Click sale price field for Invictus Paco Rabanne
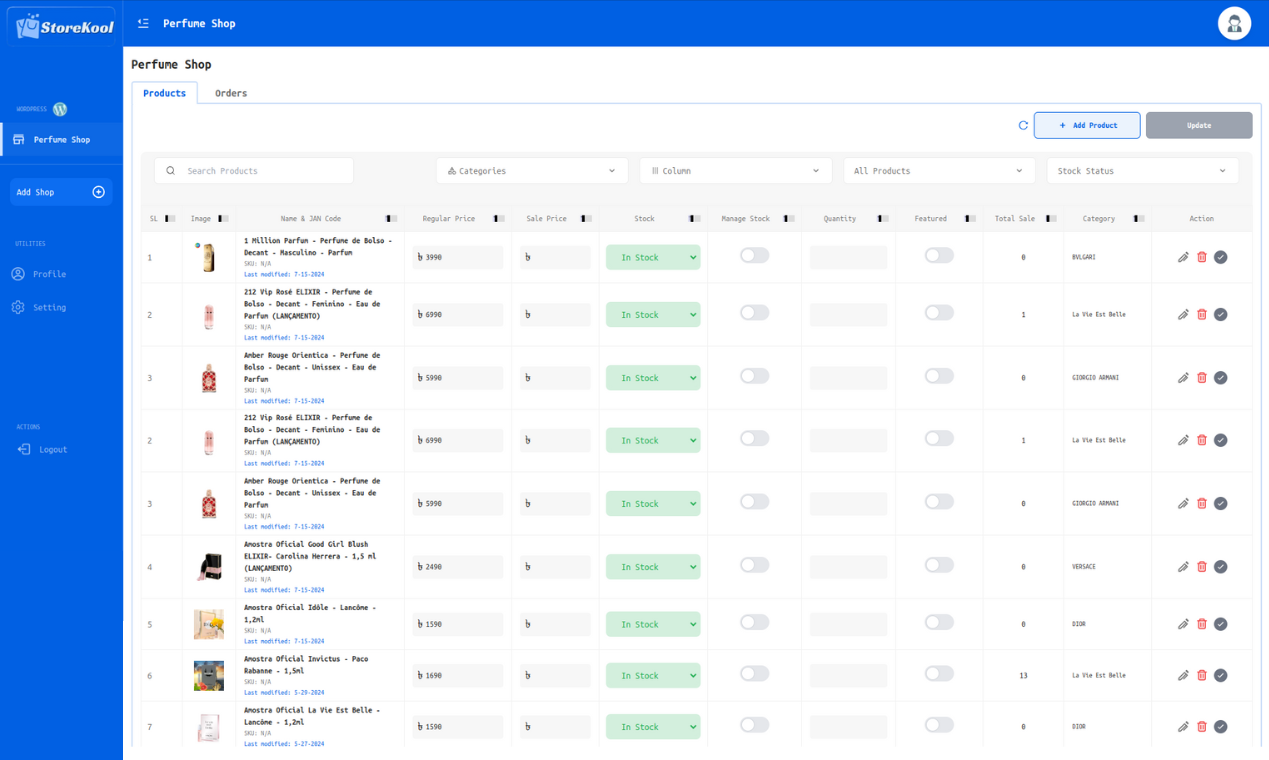This screenshot has height=760, width=1269. (x=555, y=675)
